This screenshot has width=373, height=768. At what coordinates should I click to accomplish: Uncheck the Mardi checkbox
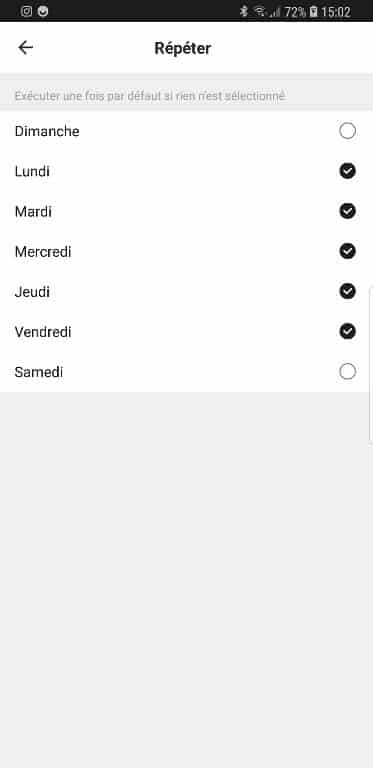tap(348, 212)
